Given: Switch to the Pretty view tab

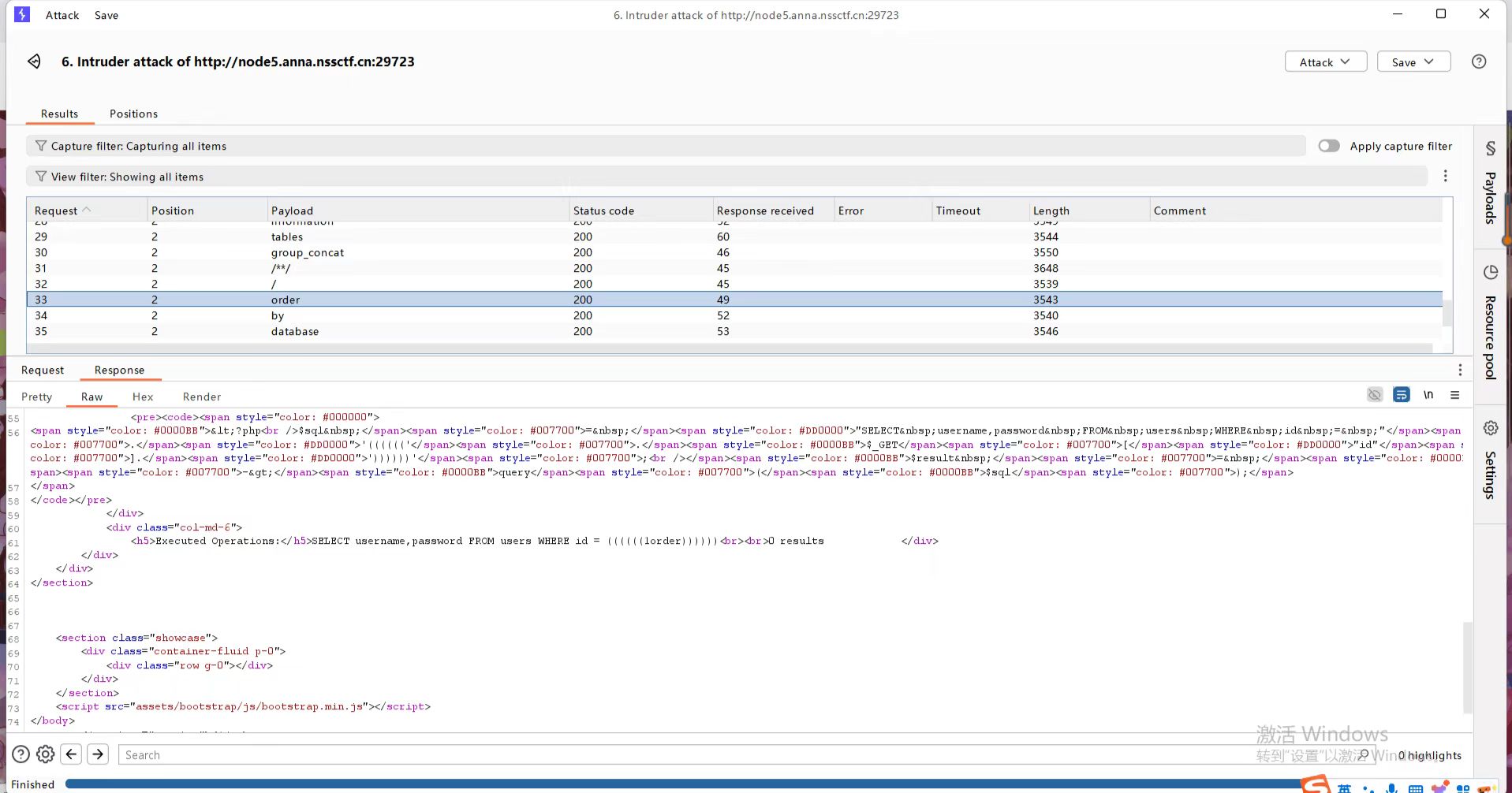Looking at the screenshot, I should 37,396.
